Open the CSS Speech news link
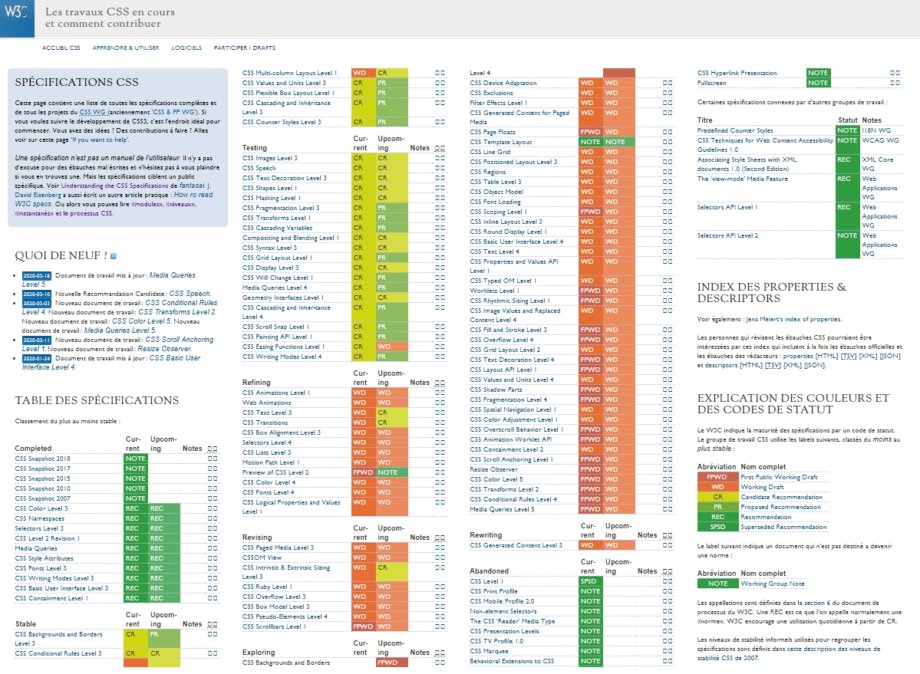Screen dimensions: 920x674 (190, 293)
